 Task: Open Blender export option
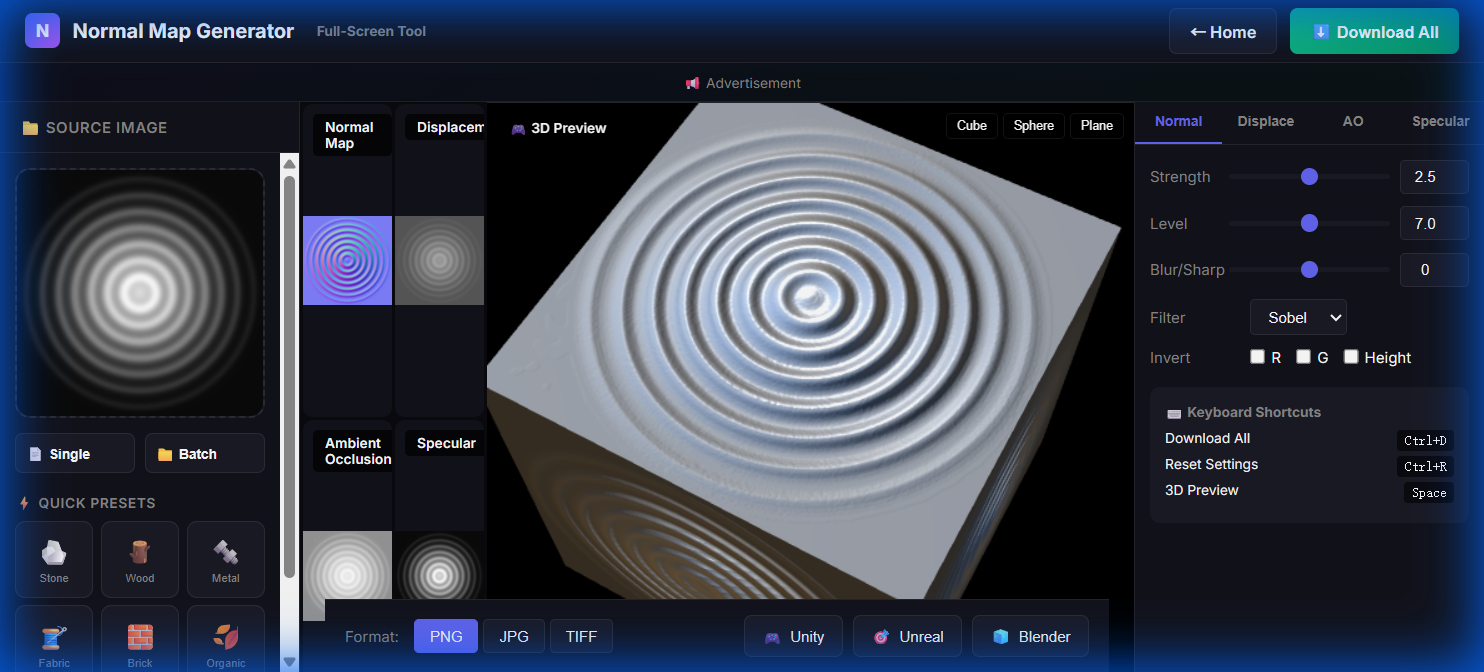[1030, 636]
